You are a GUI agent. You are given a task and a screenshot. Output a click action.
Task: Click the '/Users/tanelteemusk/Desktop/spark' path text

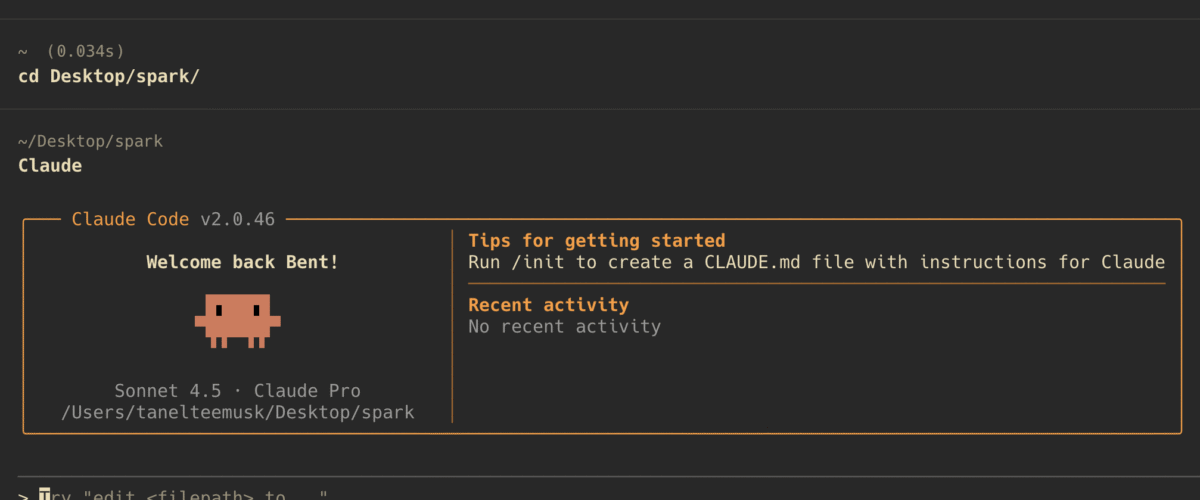(x=238, y=412)
